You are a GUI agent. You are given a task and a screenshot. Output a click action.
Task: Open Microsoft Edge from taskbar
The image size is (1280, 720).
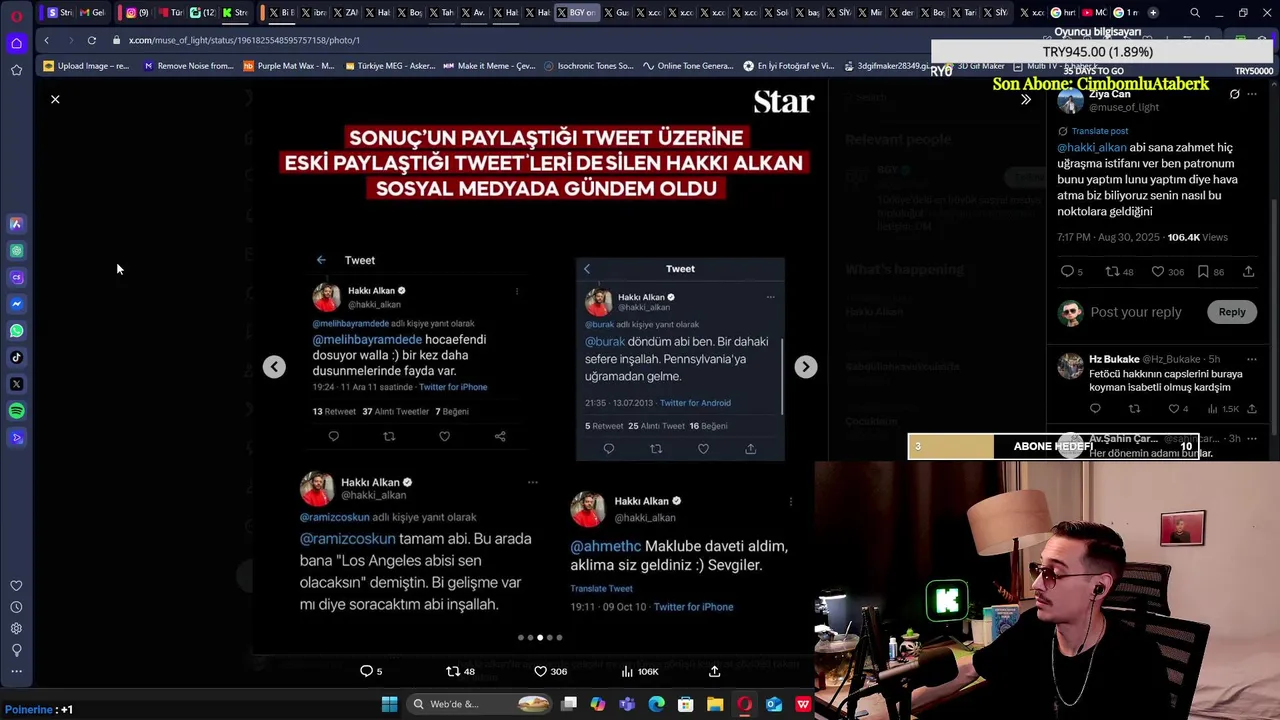(x=656, y=704)
